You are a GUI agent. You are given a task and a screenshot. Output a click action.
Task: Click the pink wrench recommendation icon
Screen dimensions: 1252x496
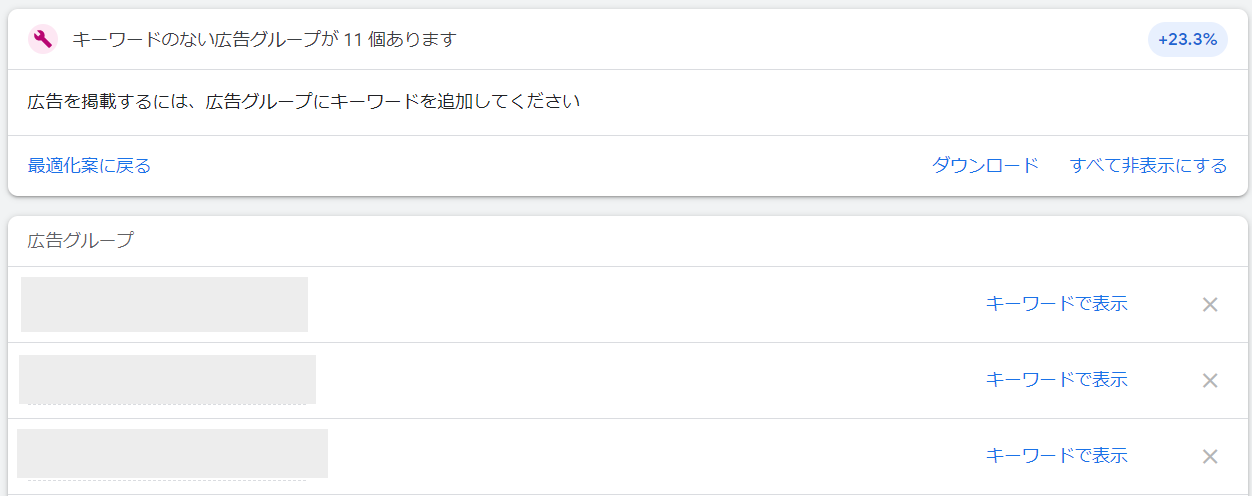(x=43, y=40)
